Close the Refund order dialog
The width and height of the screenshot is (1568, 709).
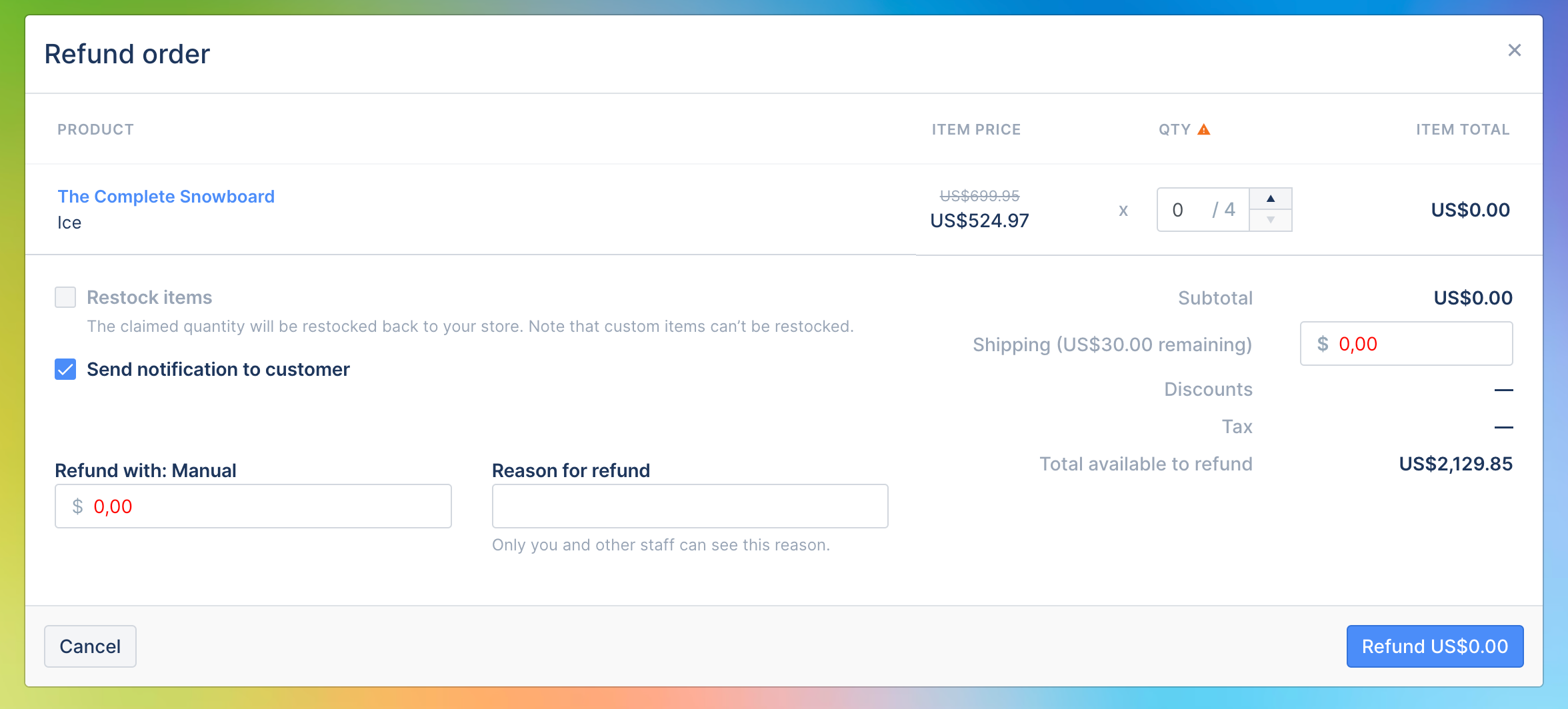1514,50
